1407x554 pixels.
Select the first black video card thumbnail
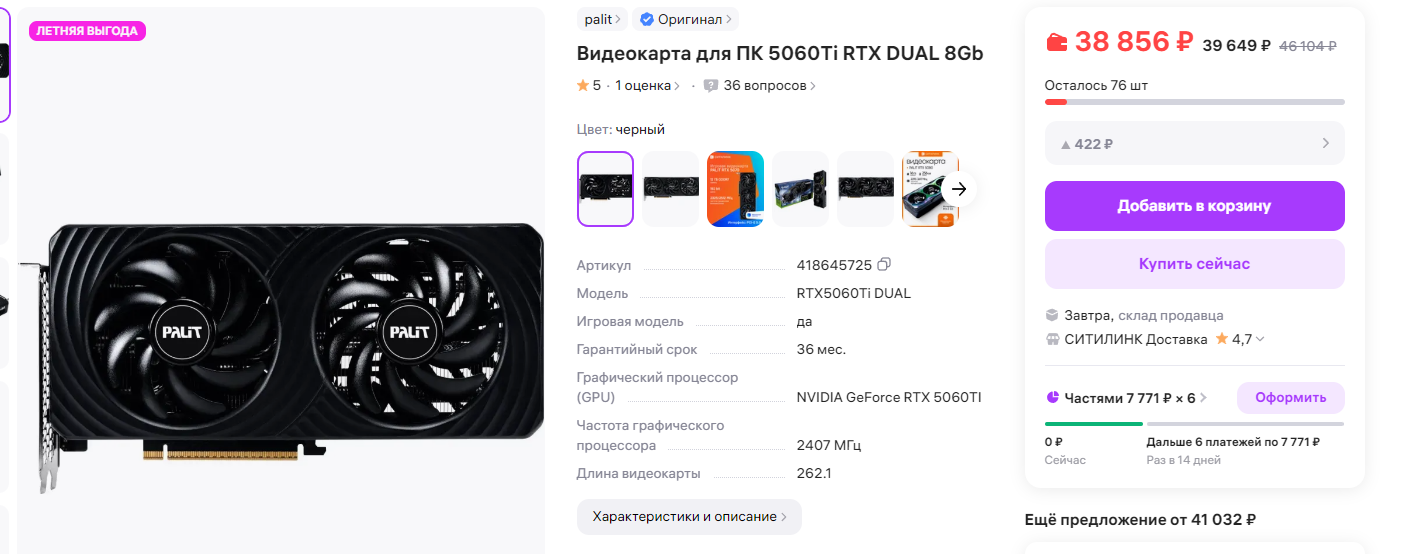coord(605,189)
